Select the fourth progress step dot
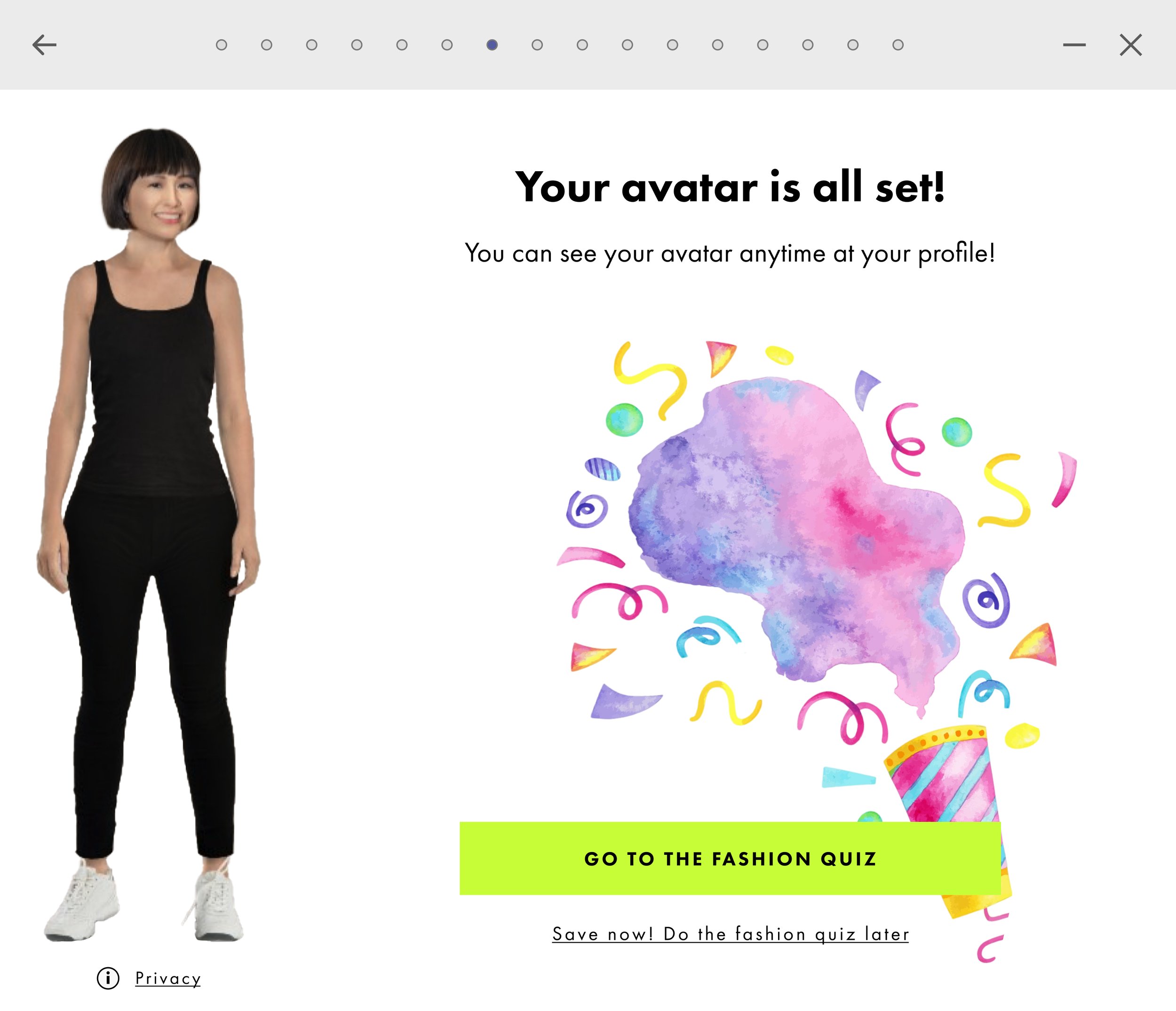 [x=357, y=45]
